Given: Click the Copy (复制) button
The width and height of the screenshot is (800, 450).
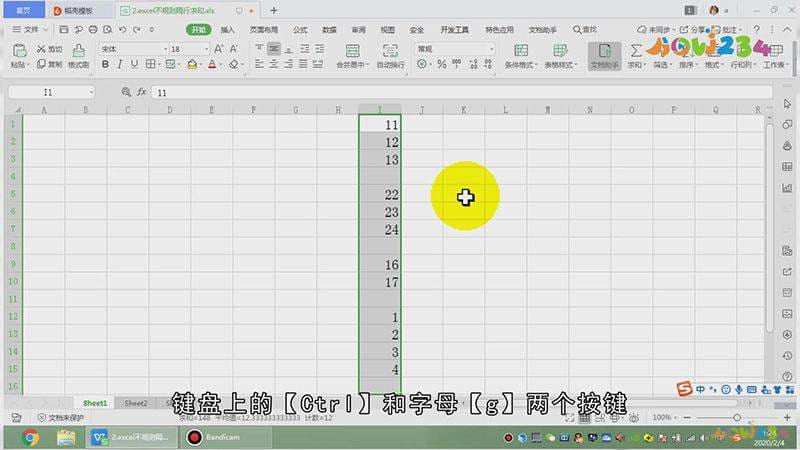Looking at the screenshot, I should pos(49,64).
